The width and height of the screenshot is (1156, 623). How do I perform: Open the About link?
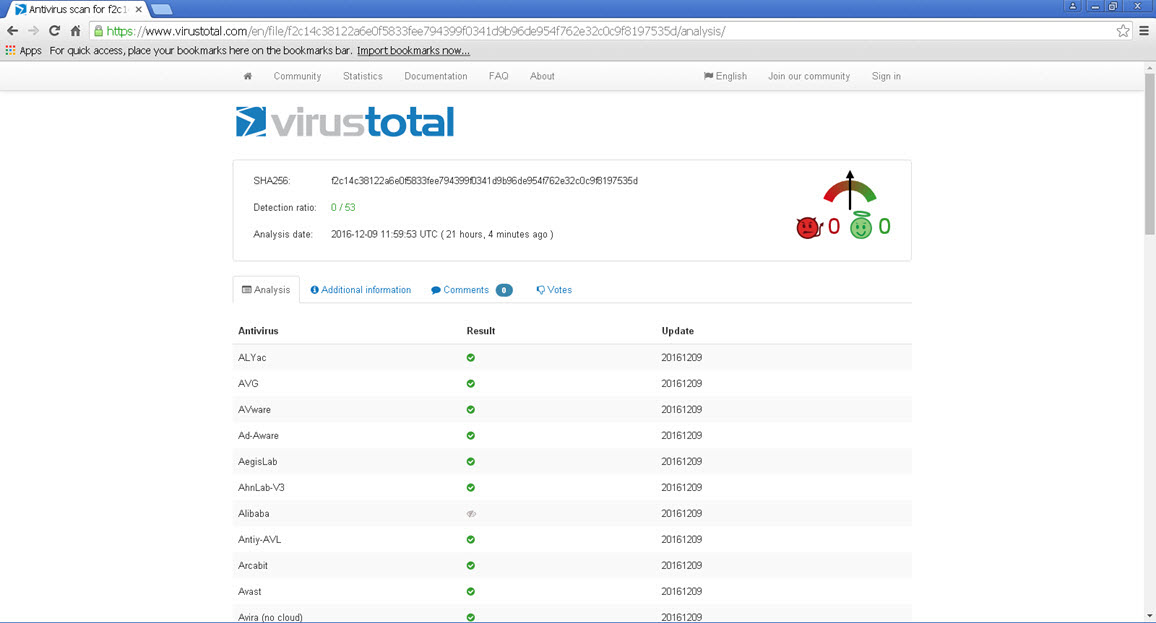point(542,76)
